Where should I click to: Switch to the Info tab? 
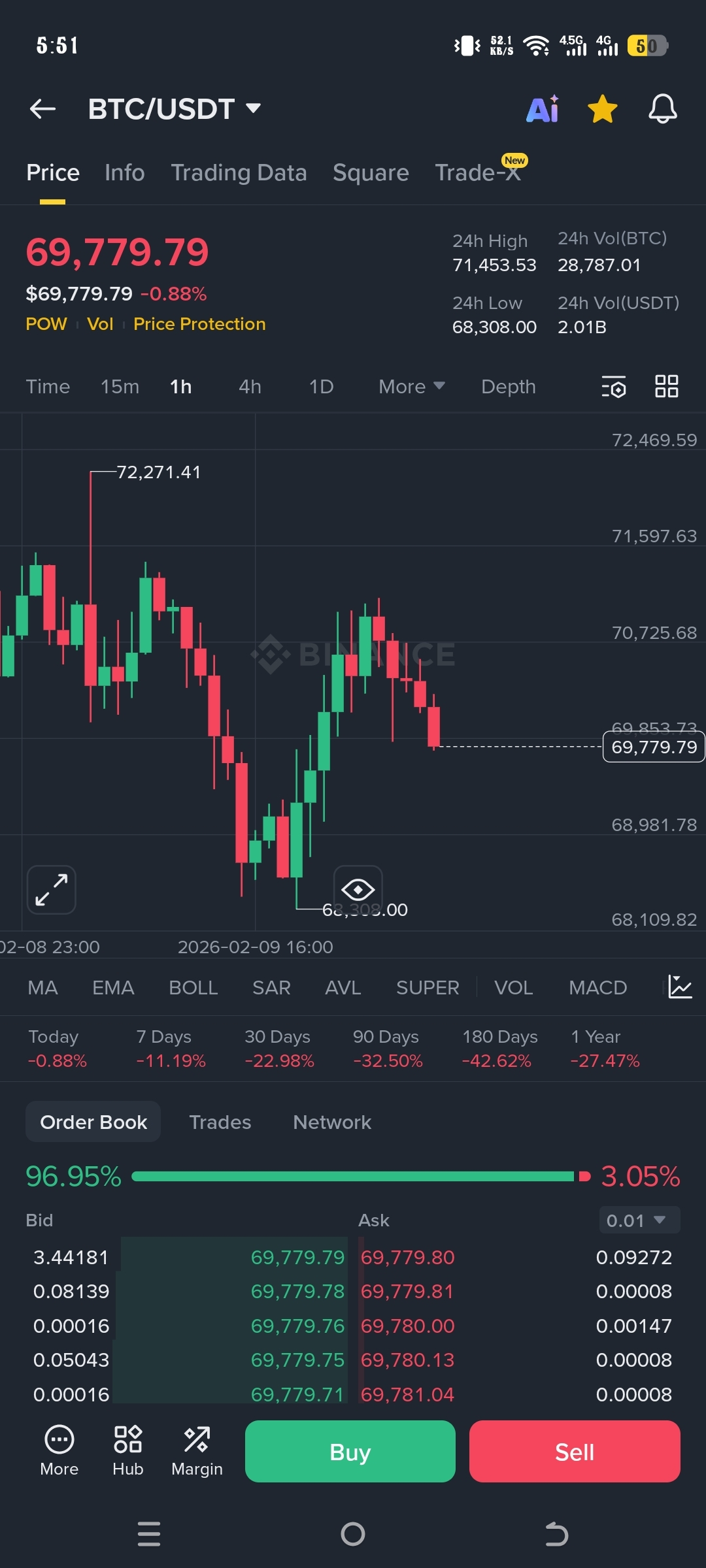coord(125,172)
